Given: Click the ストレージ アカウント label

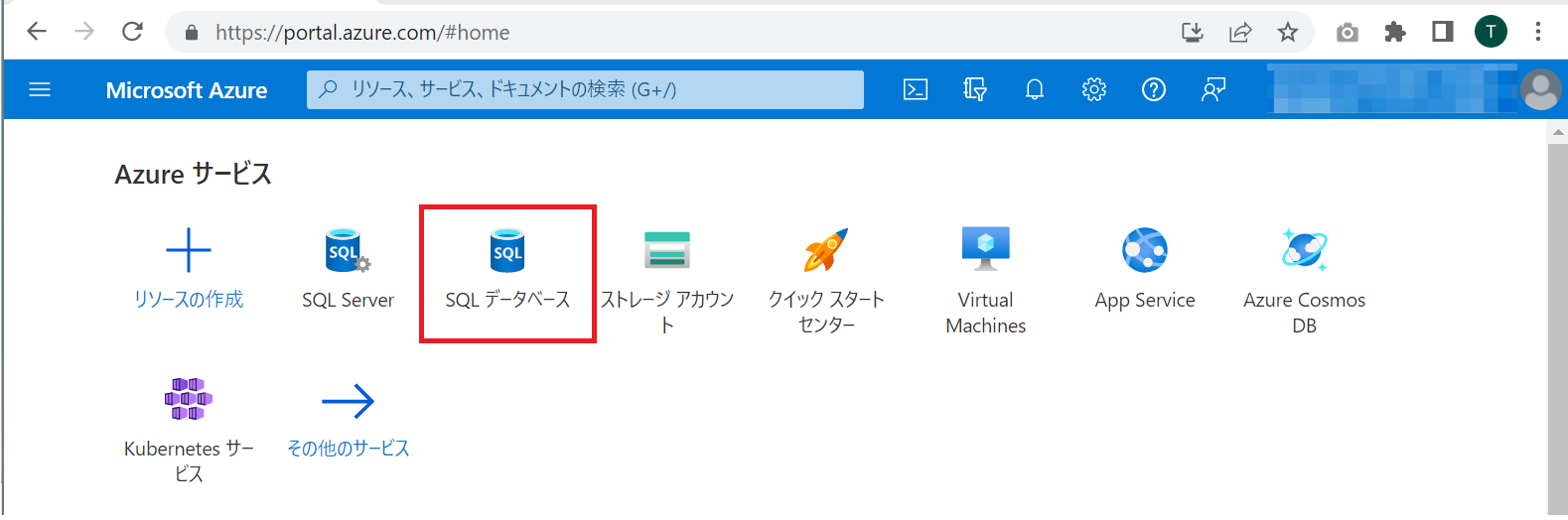Looking at the screenshot, I should pos(667,312).
